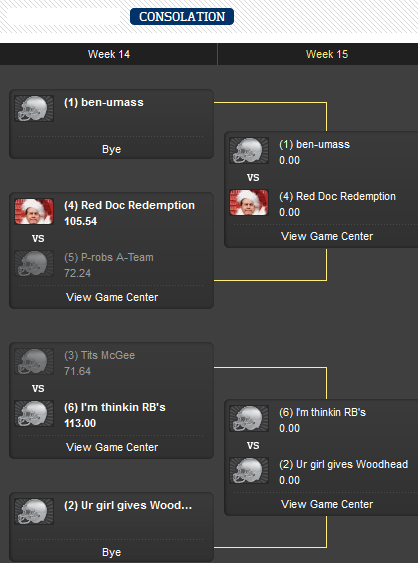View Game Center for Red Doc vs P-robs
This screenshot has height=563, width=418.
pyautogui.click(x=112, y=297)
